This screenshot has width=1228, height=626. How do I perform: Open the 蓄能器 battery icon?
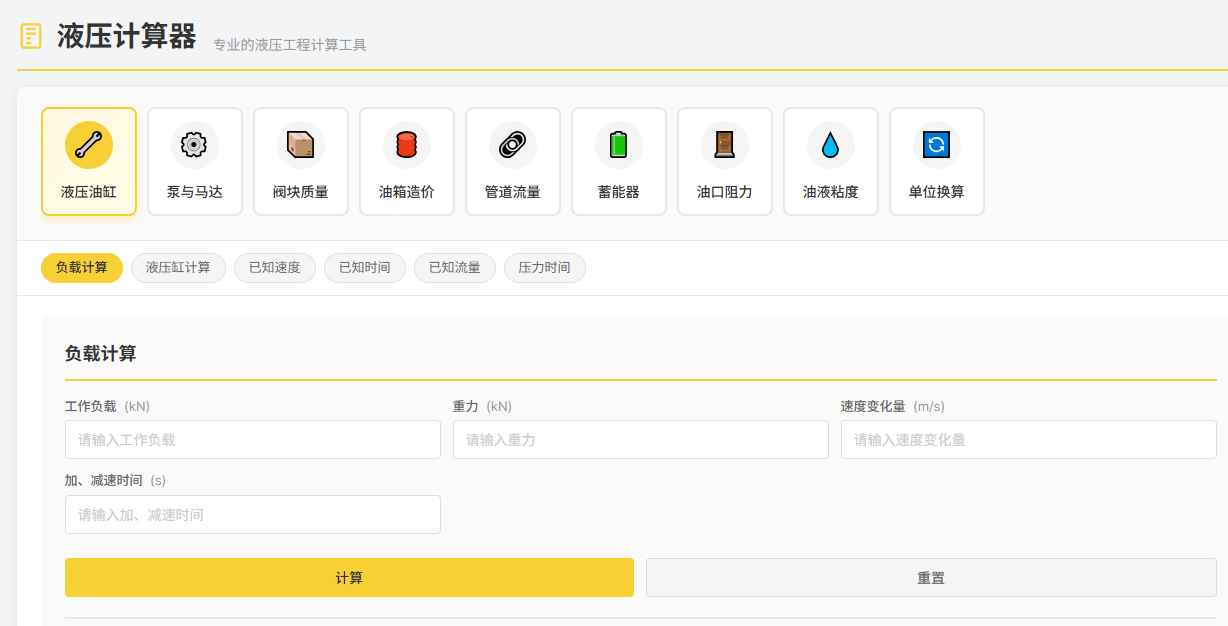click(x=619, y=145)
